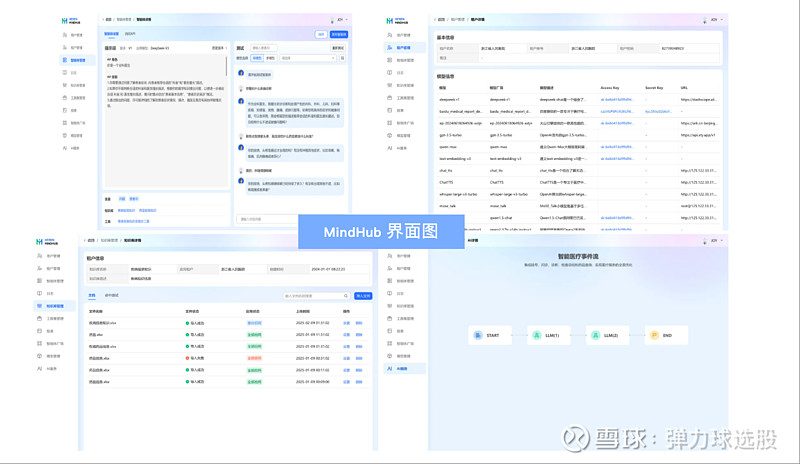Click the END node in the workflow panel

click(x=666, y=335)
